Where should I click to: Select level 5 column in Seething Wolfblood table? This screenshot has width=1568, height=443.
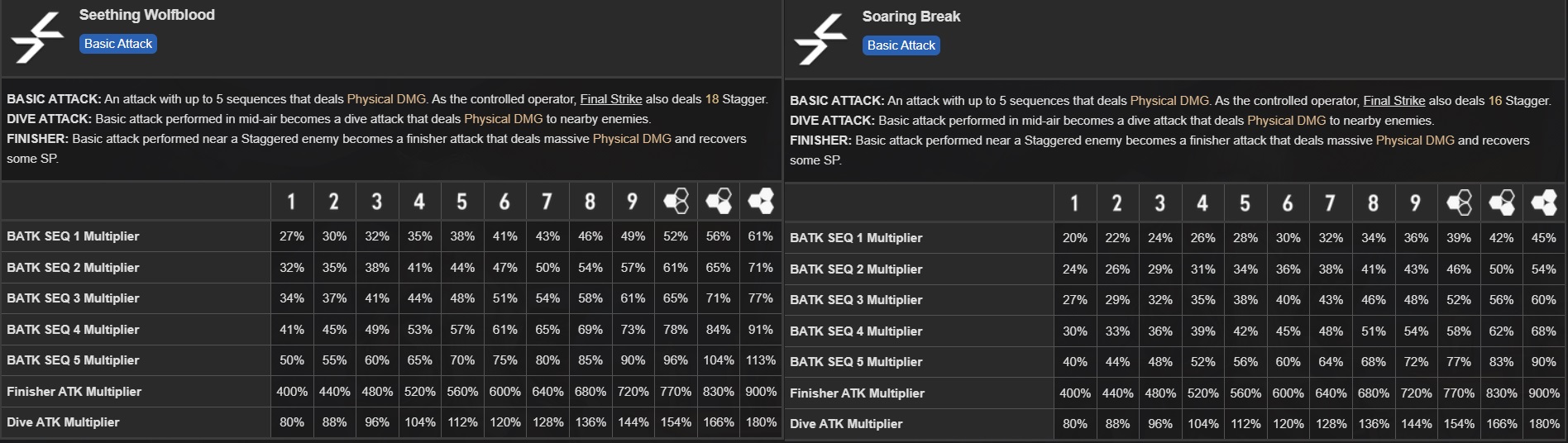click(x=461, y=202)
